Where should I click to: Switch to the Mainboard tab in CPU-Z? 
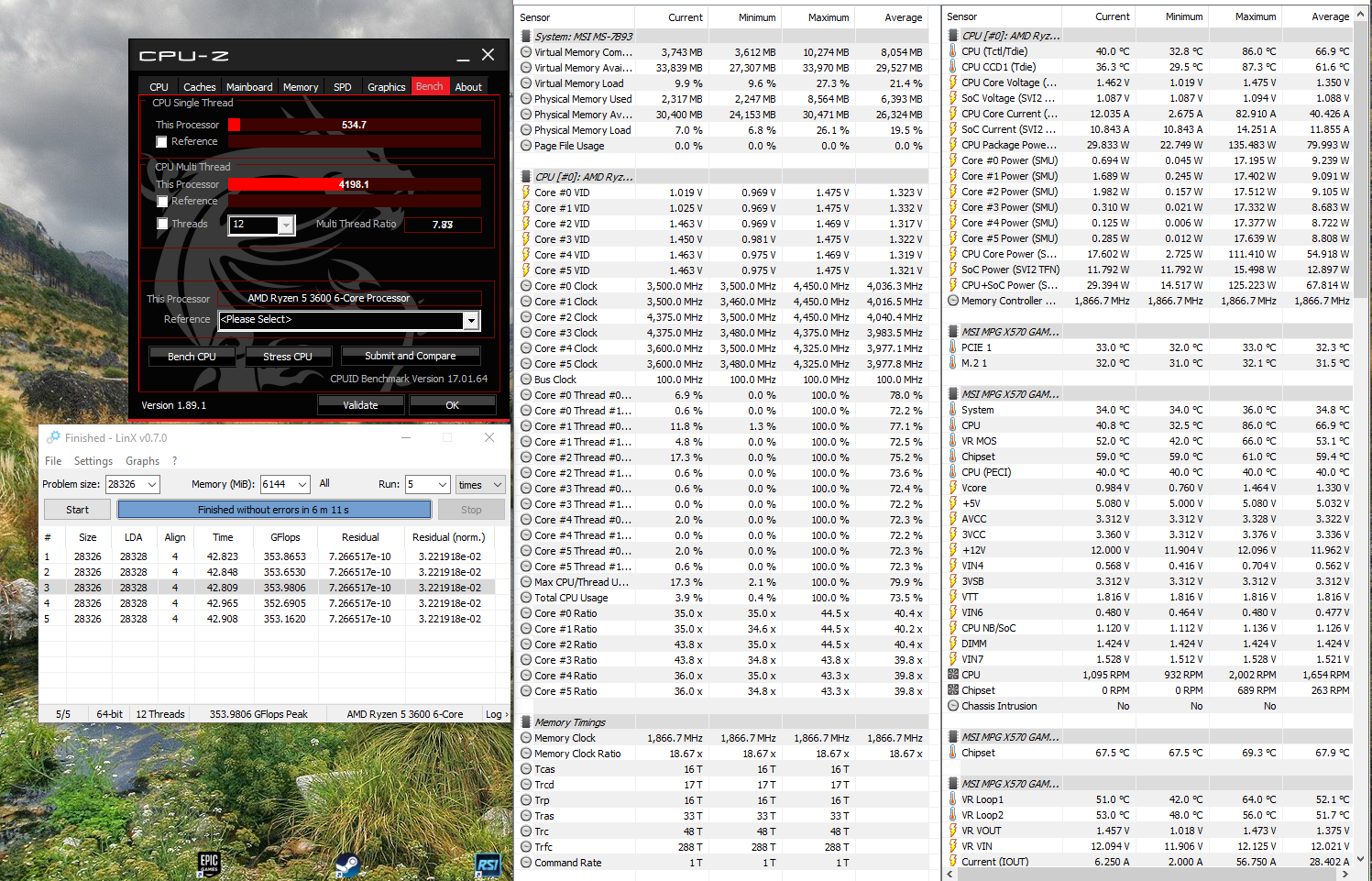[249, 87]
